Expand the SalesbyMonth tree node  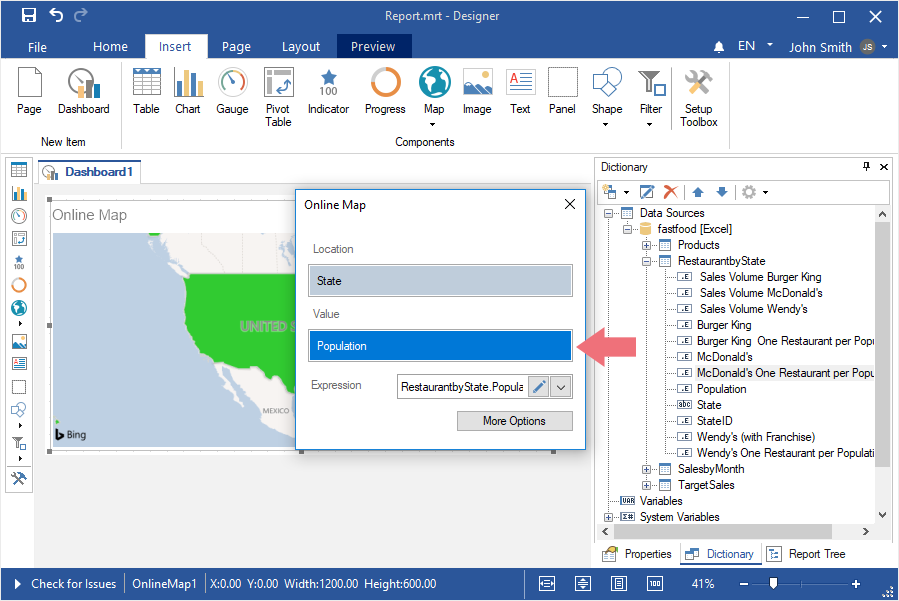point(647,469)
